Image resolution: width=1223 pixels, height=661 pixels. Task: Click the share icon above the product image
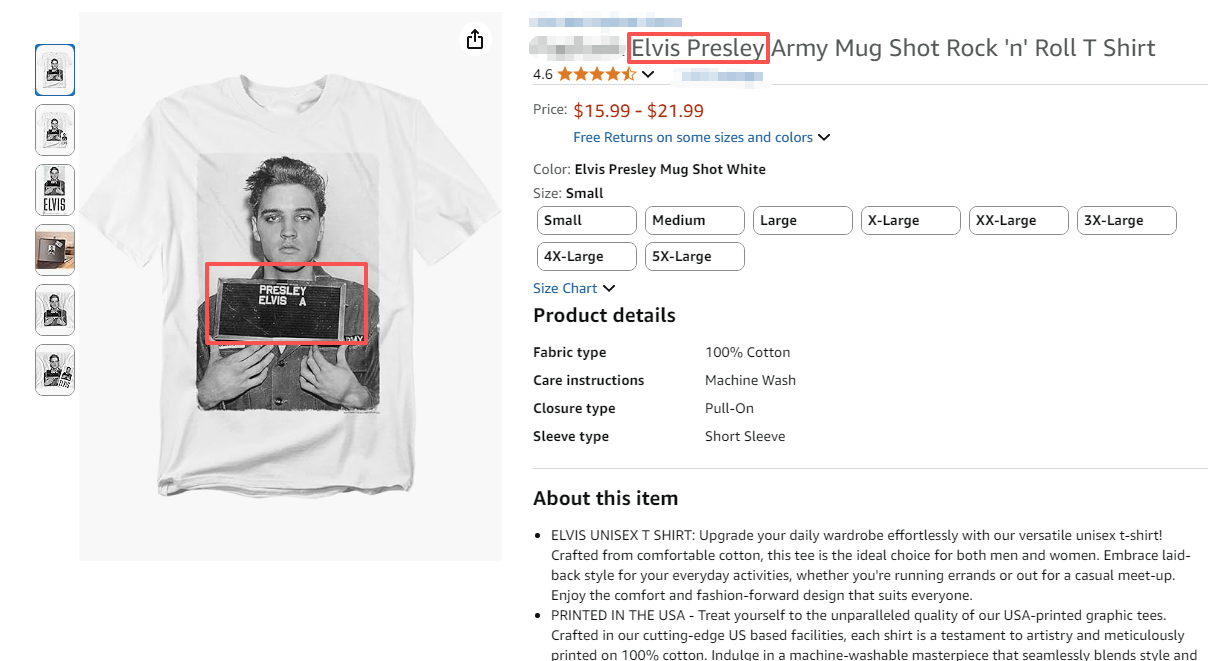pos(475,39)
